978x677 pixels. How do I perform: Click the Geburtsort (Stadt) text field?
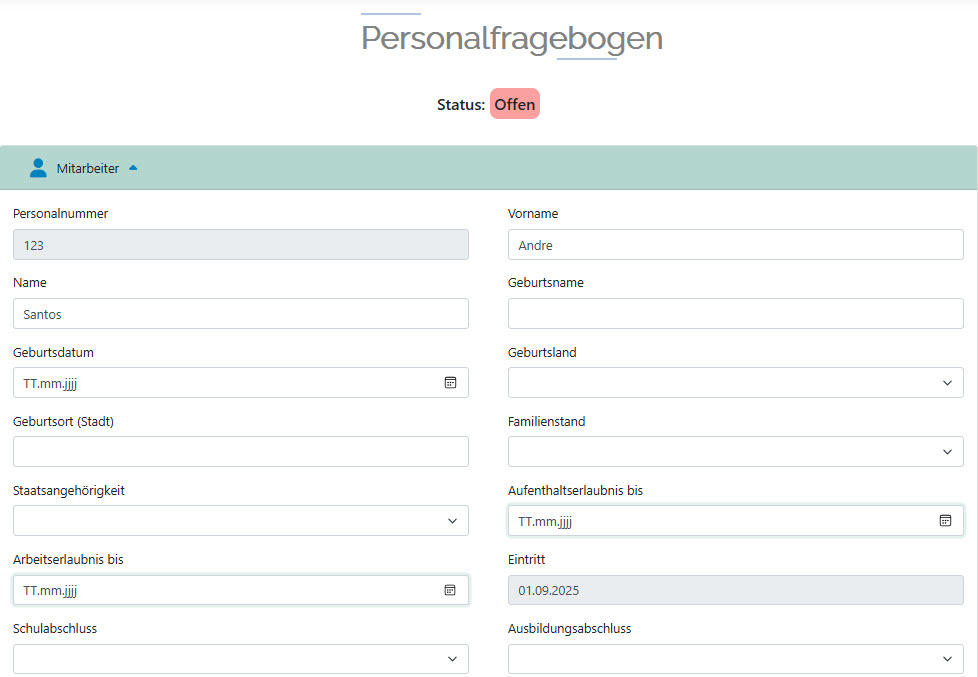(x=240, y=451)
